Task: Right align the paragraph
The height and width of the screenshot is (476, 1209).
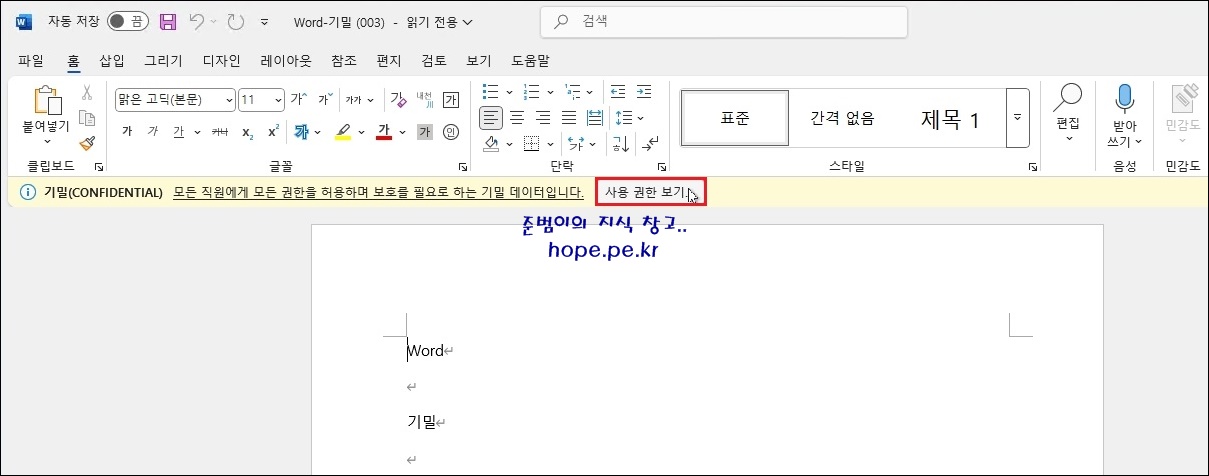Action: pos(543,117)
